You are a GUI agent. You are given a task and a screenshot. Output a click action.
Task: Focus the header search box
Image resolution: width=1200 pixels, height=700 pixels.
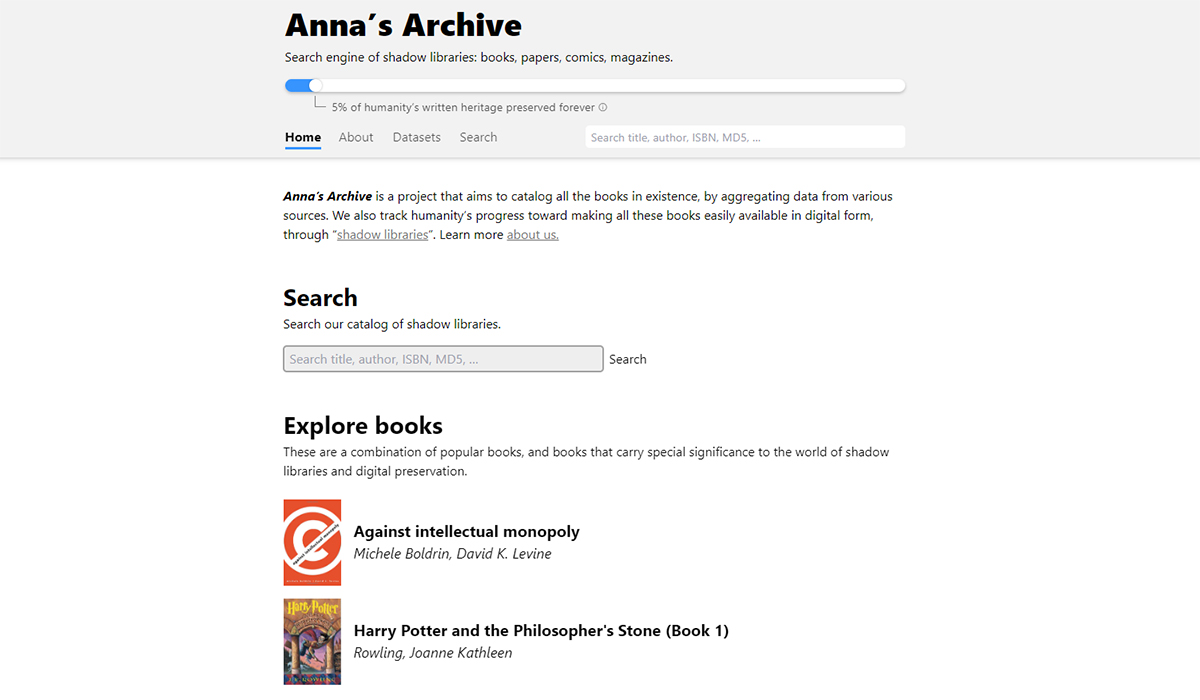(x=745, y=137)
